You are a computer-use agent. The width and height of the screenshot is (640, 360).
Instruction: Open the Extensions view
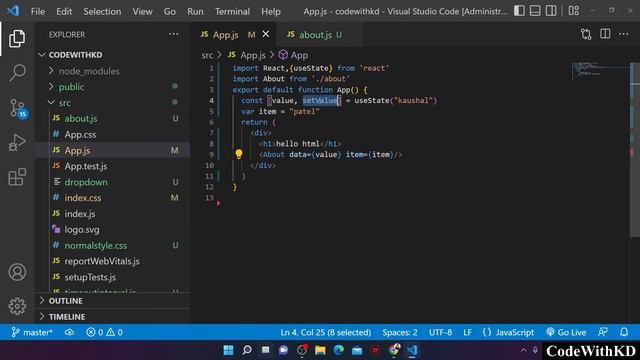[17, 177]
